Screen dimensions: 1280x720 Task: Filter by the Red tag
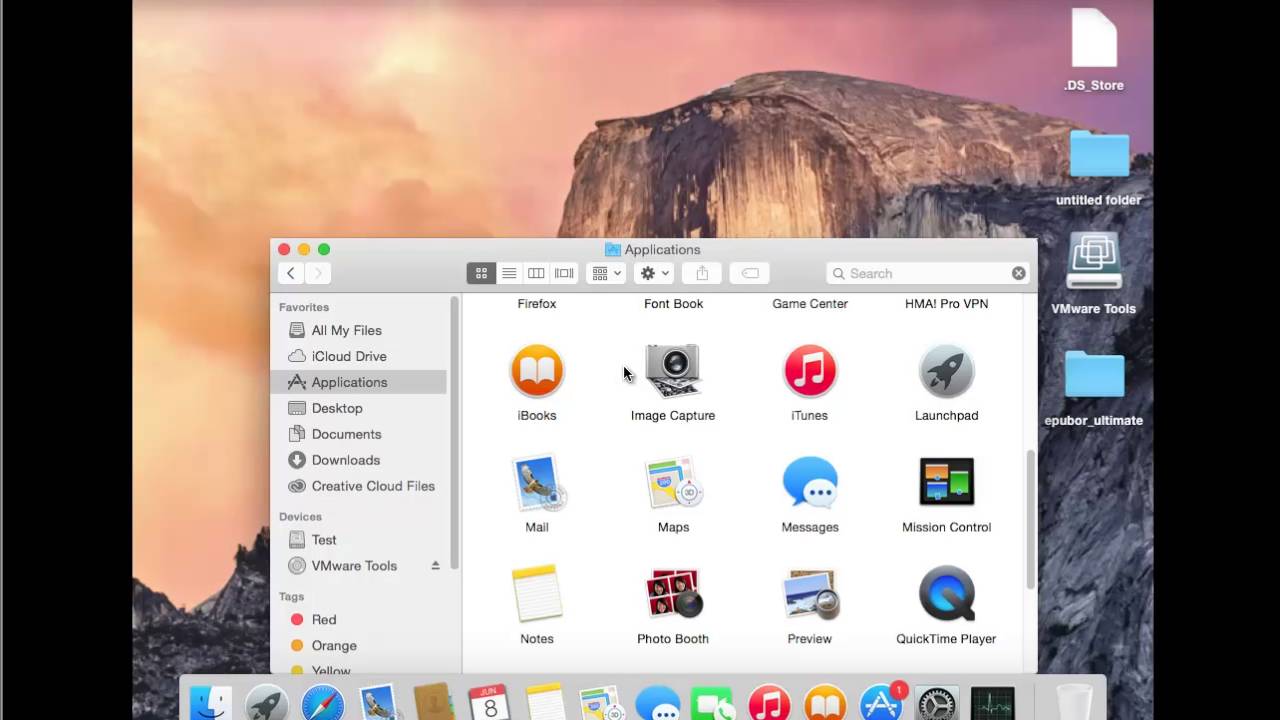358,620
